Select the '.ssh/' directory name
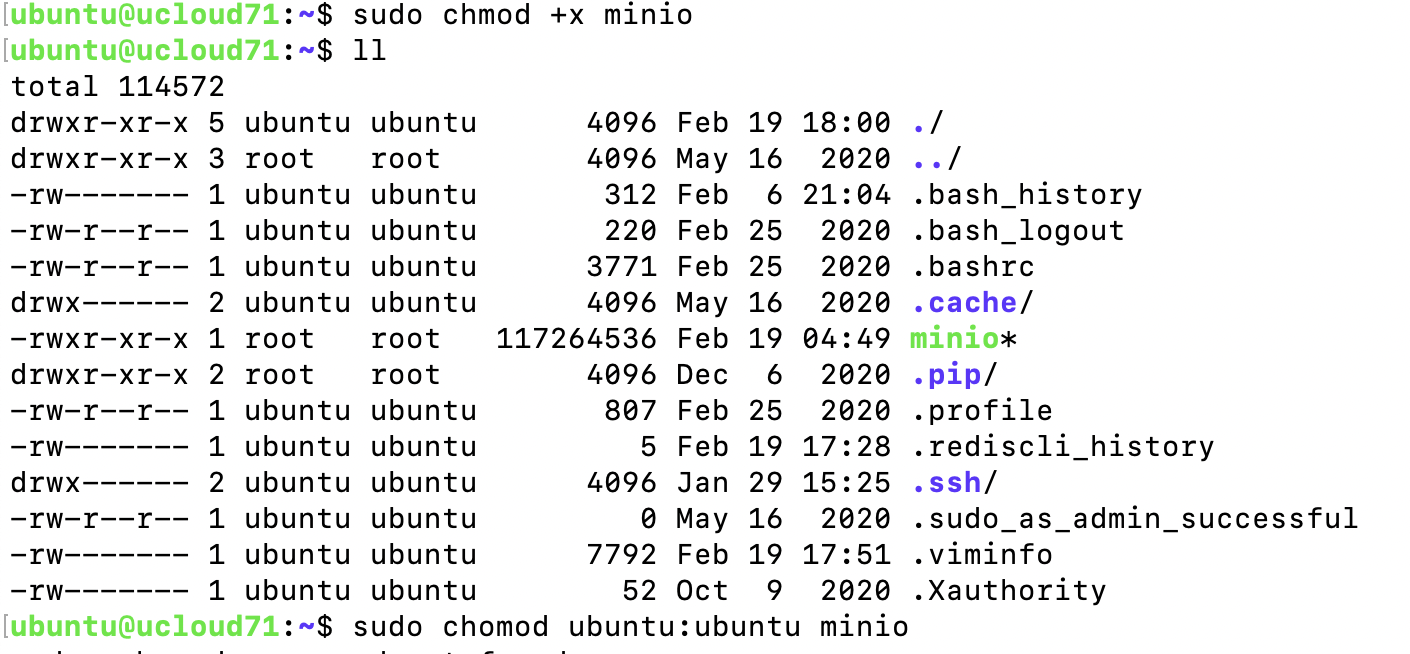This screenshot has height=654, width=1410. click(955, 483)
